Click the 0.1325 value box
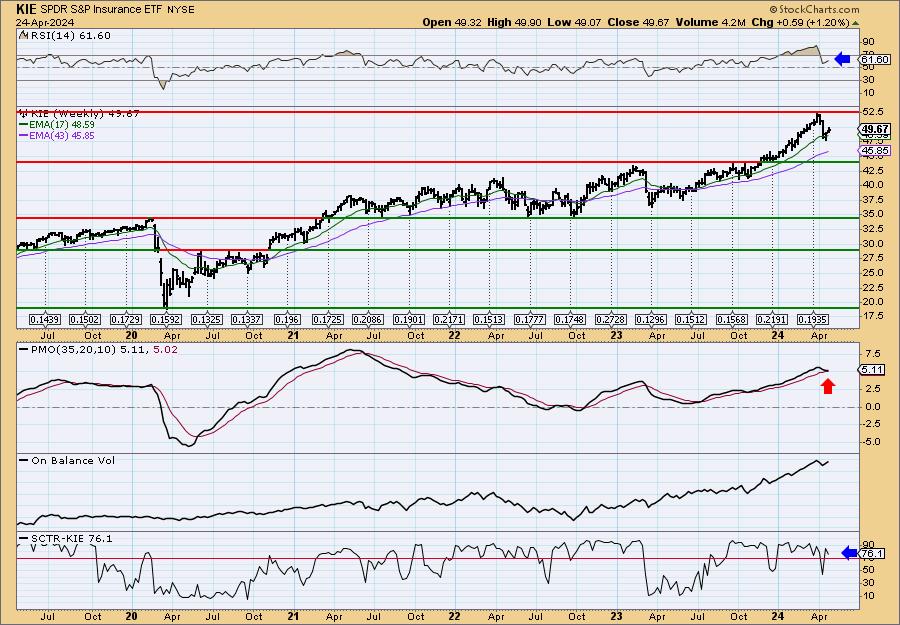The image size is (900, 625). click(x=206, y=319)
